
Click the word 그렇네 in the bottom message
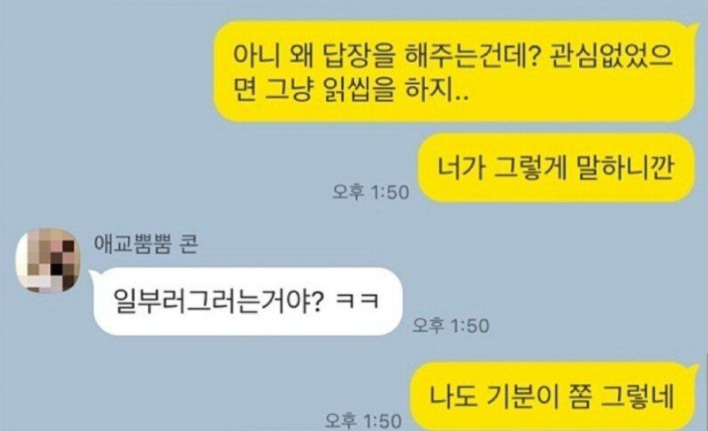click(637, 397)
